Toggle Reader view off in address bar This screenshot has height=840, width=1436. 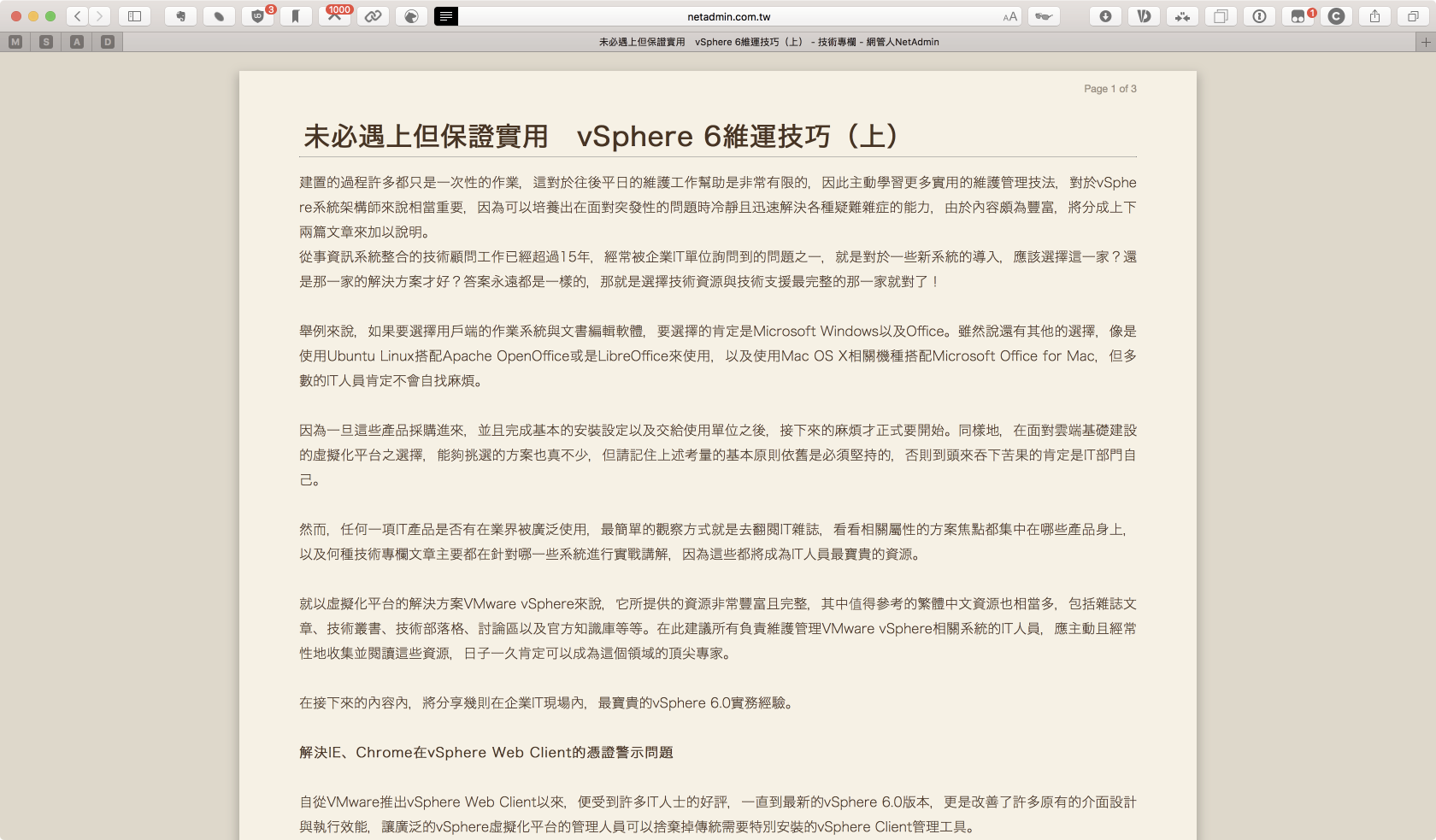446,16
